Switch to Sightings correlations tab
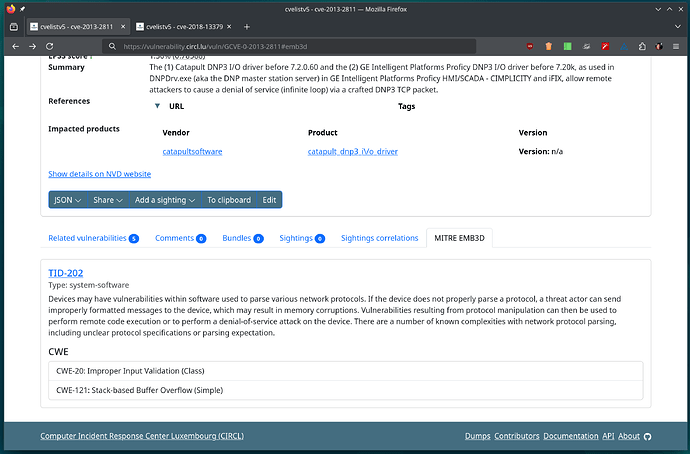The height and width of the screenshot is (454, 690). click(x=379, y=238)
